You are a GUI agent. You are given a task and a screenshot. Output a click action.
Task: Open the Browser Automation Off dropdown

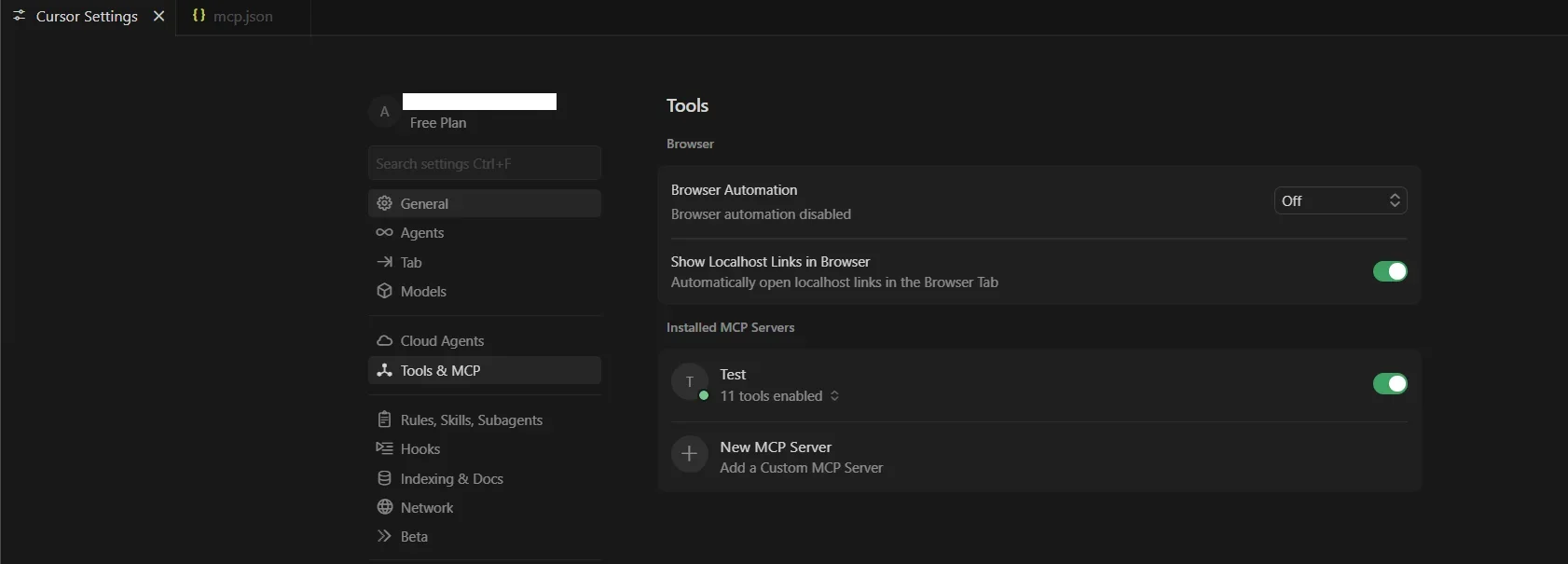pos(1340,200)
